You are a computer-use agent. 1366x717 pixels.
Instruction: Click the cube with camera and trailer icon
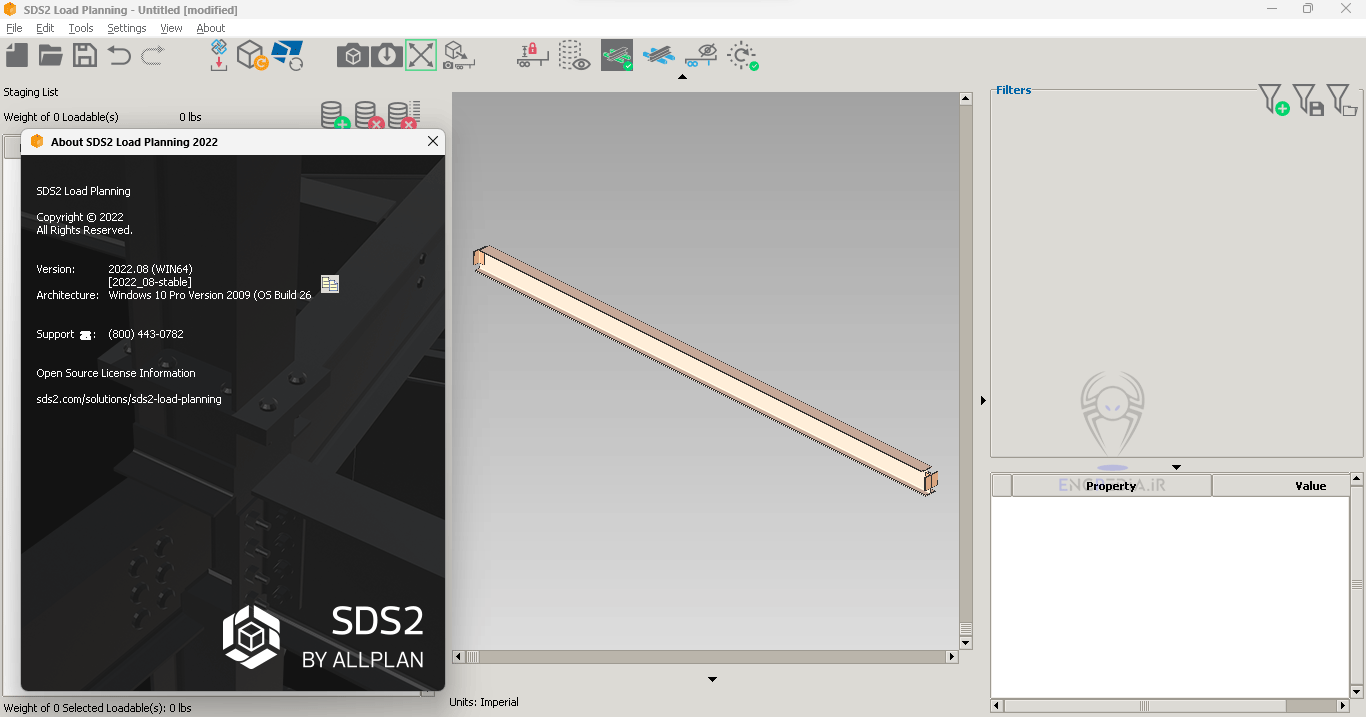click(459, 55)
